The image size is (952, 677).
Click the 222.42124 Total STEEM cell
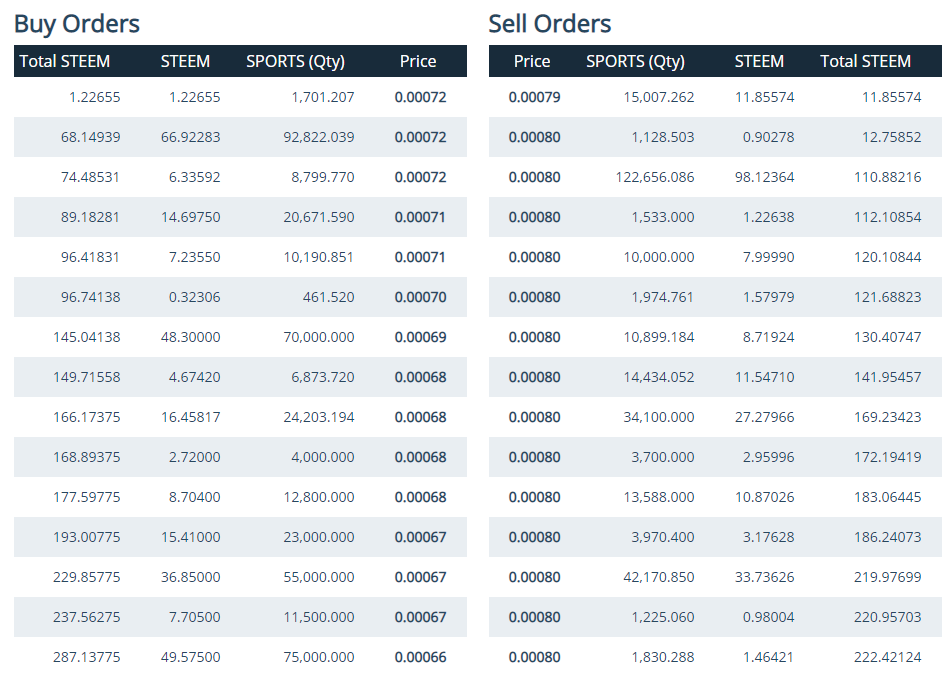coord(887,657)
